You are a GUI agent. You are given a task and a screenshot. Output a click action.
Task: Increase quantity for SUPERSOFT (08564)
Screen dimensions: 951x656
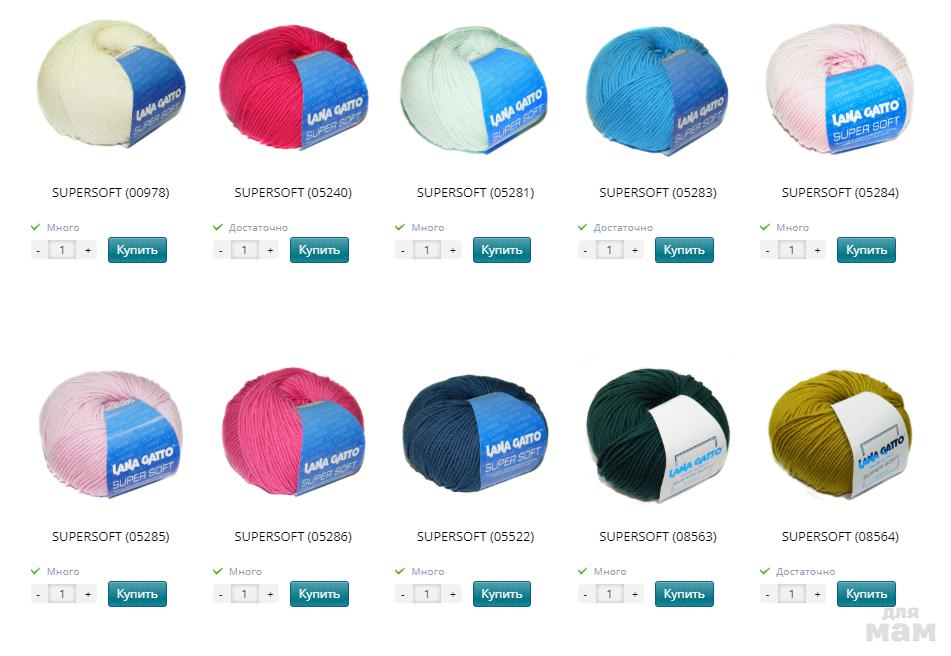[818, 594]
